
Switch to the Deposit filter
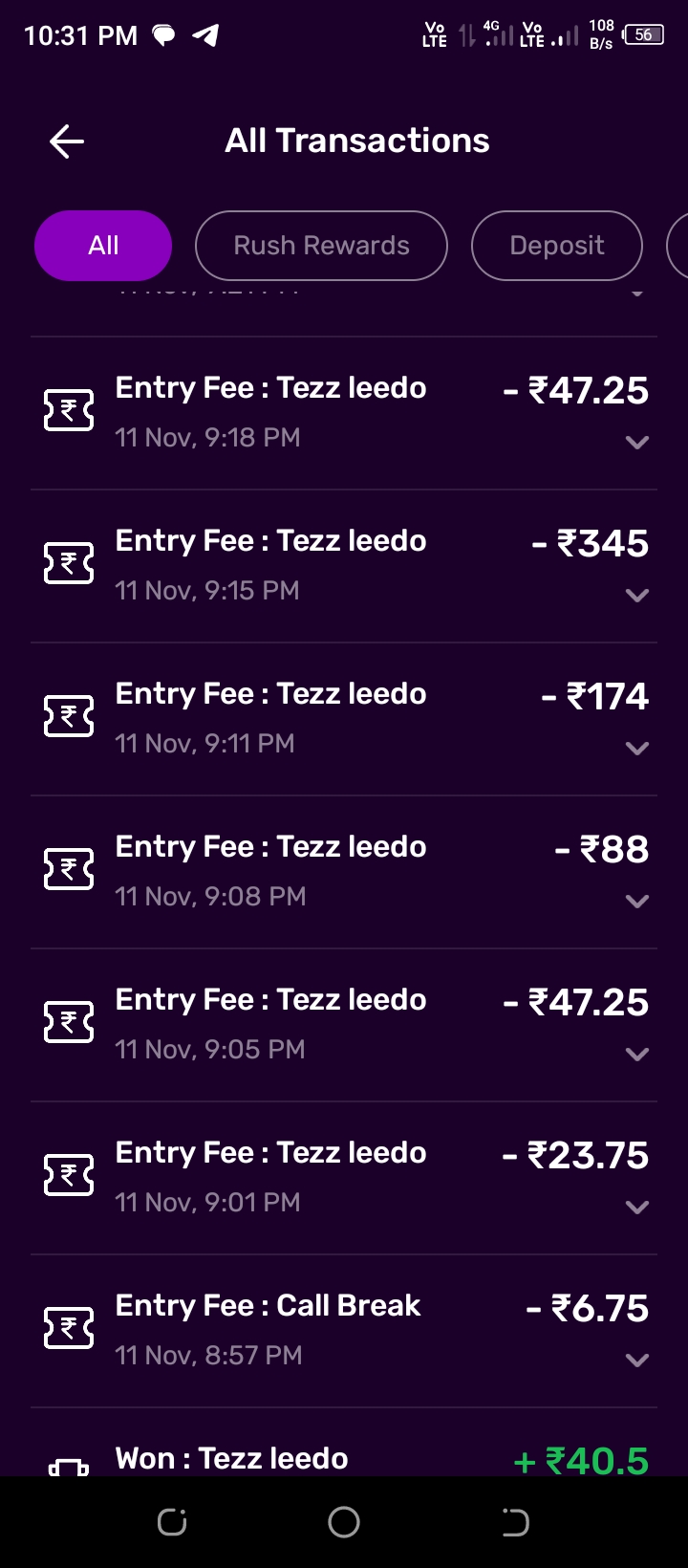[556, 246]
